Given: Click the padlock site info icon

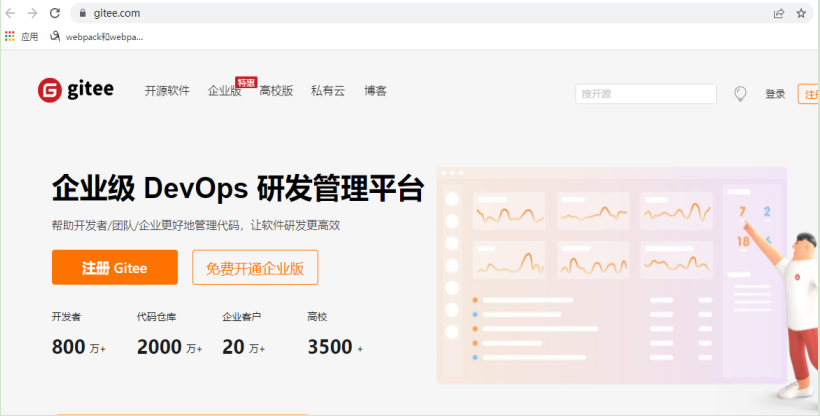Looking at the screenshot, I should coord(82,14).
